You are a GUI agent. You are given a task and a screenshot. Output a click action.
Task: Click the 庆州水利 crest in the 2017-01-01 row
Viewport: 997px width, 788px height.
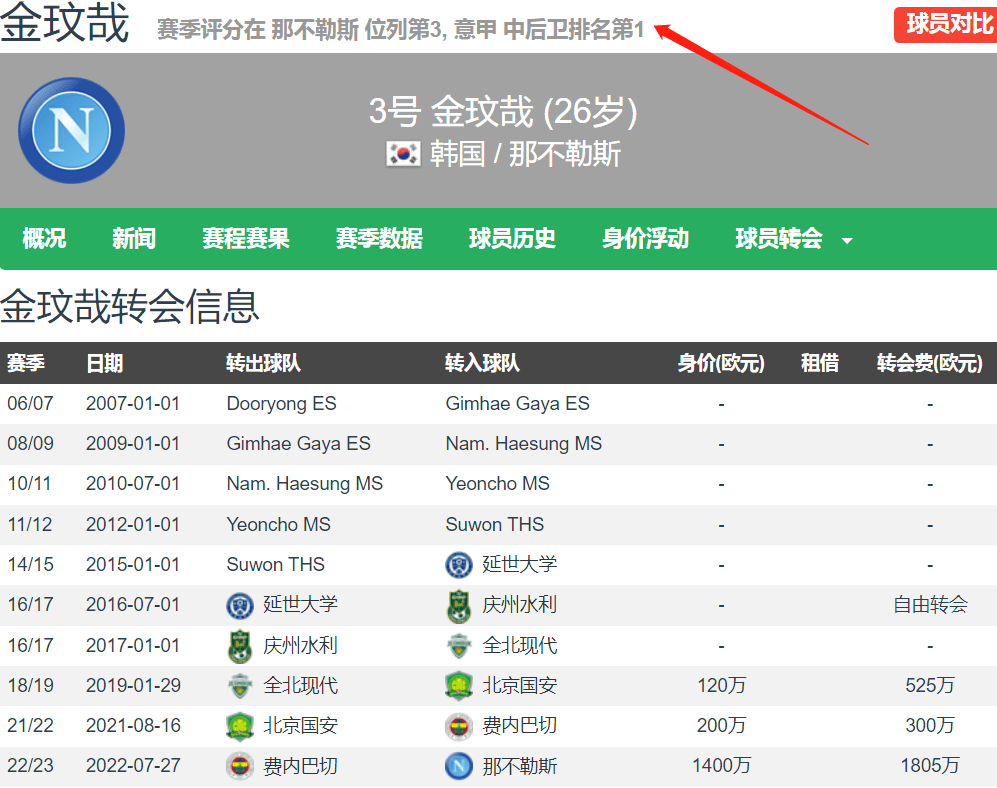240,646
